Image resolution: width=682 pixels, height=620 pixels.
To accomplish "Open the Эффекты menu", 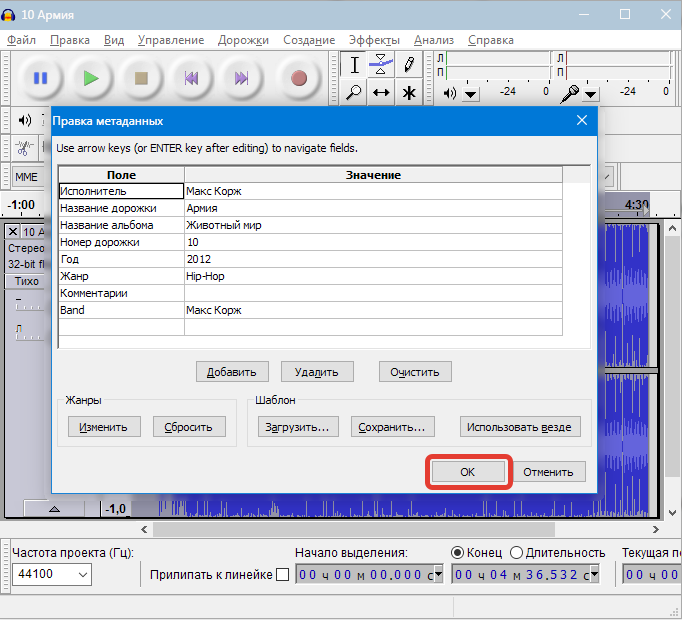I will coord(374,40).
